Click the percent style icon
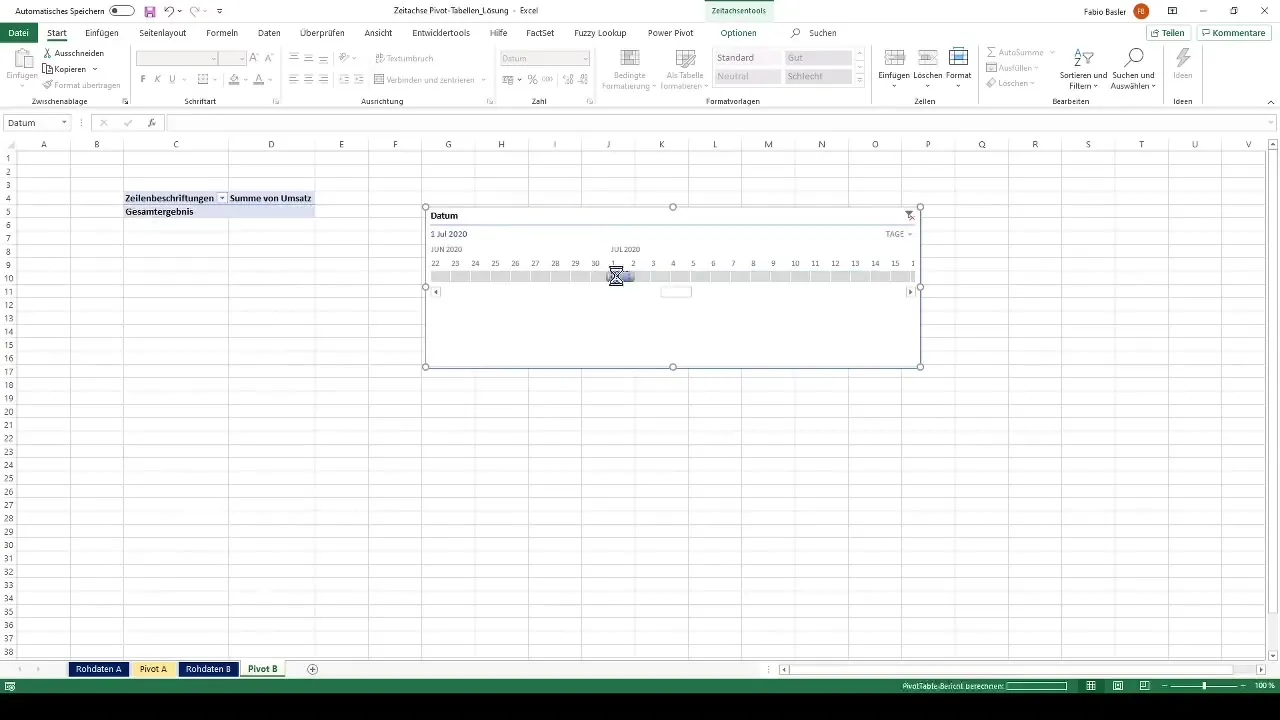Viewport: 1280px width, 720px height. pyautogui.click(x=533, y=80)
